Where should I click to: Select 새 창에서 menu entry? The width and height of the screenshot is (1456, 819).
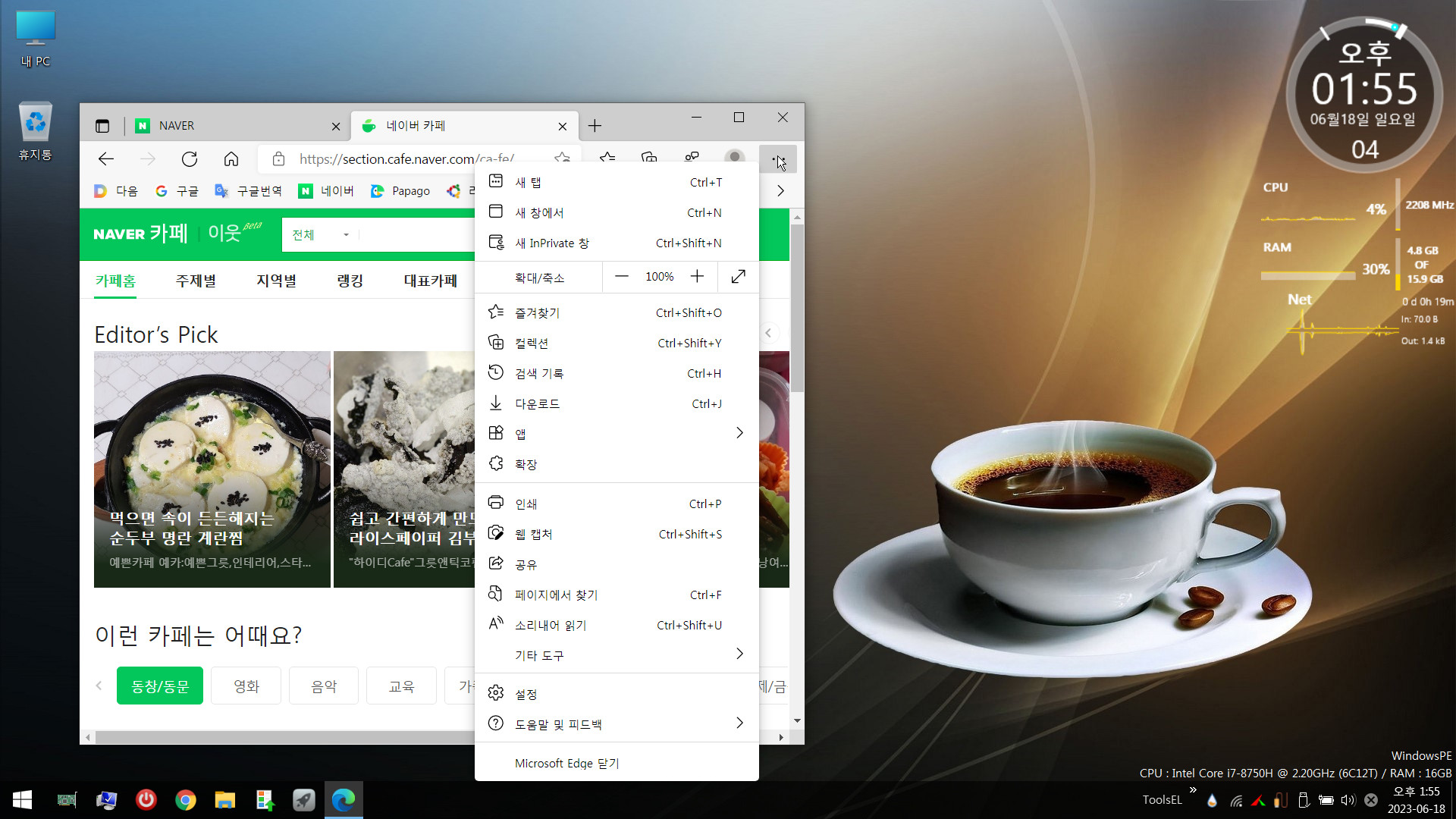(617, 212)
